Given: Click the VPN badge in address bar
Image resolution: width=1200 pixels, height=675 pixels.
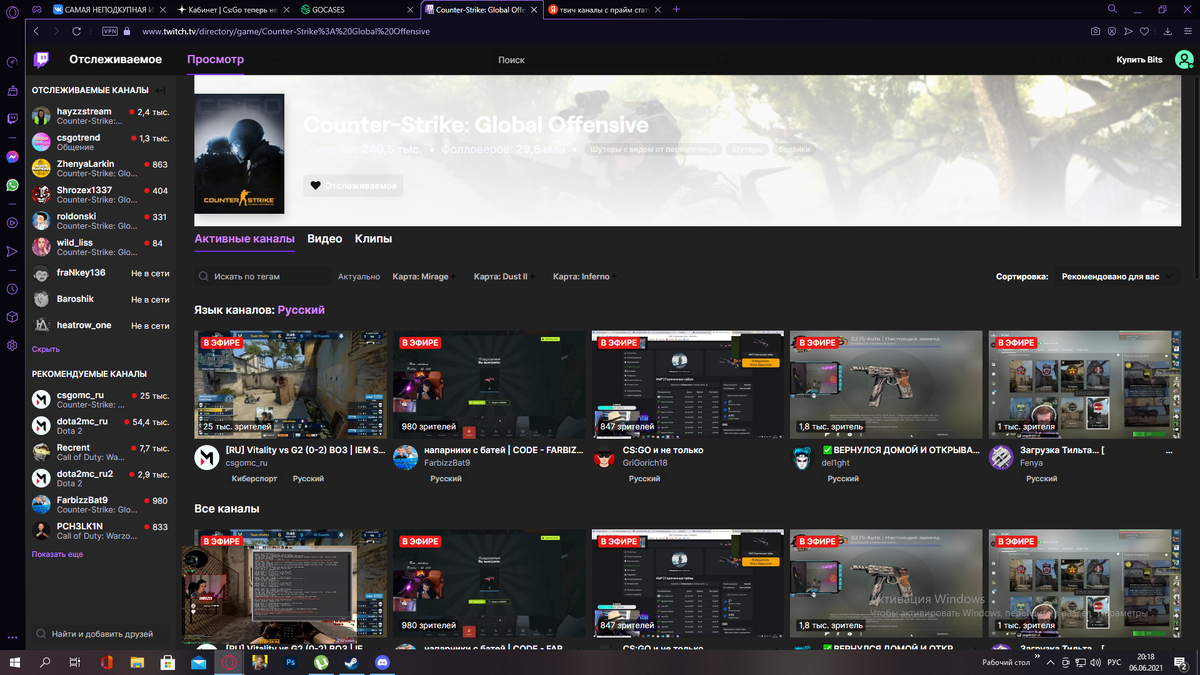Looking at the screenshot, I should tap(110, 32).
